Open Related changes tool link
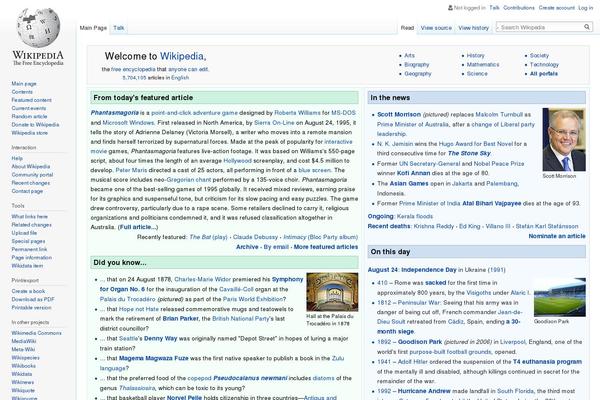The image size is (600, 400). (31, 225)
